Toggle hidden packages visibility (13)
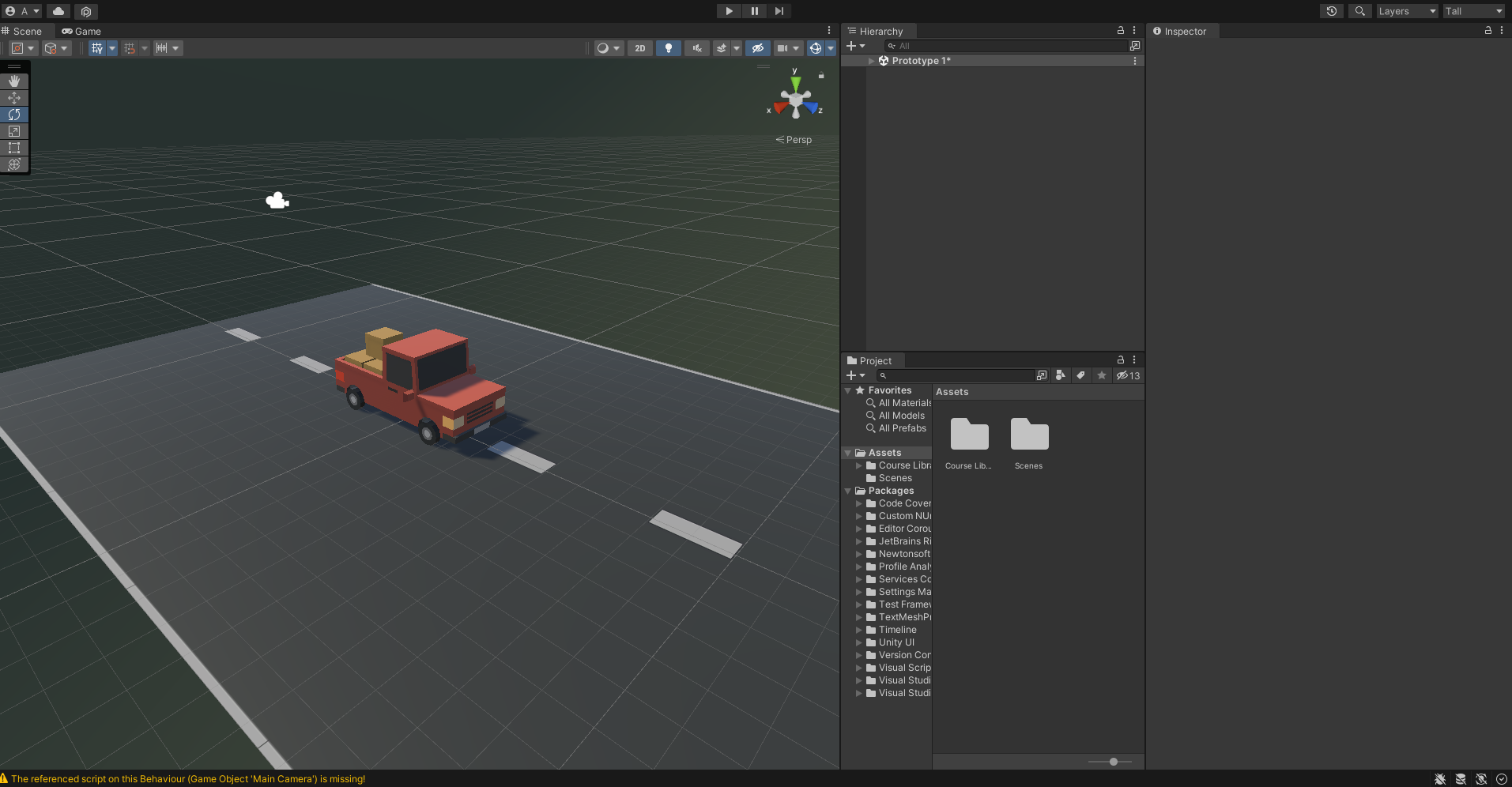This screenshot has width=1512, height=787. [1128, 375]
